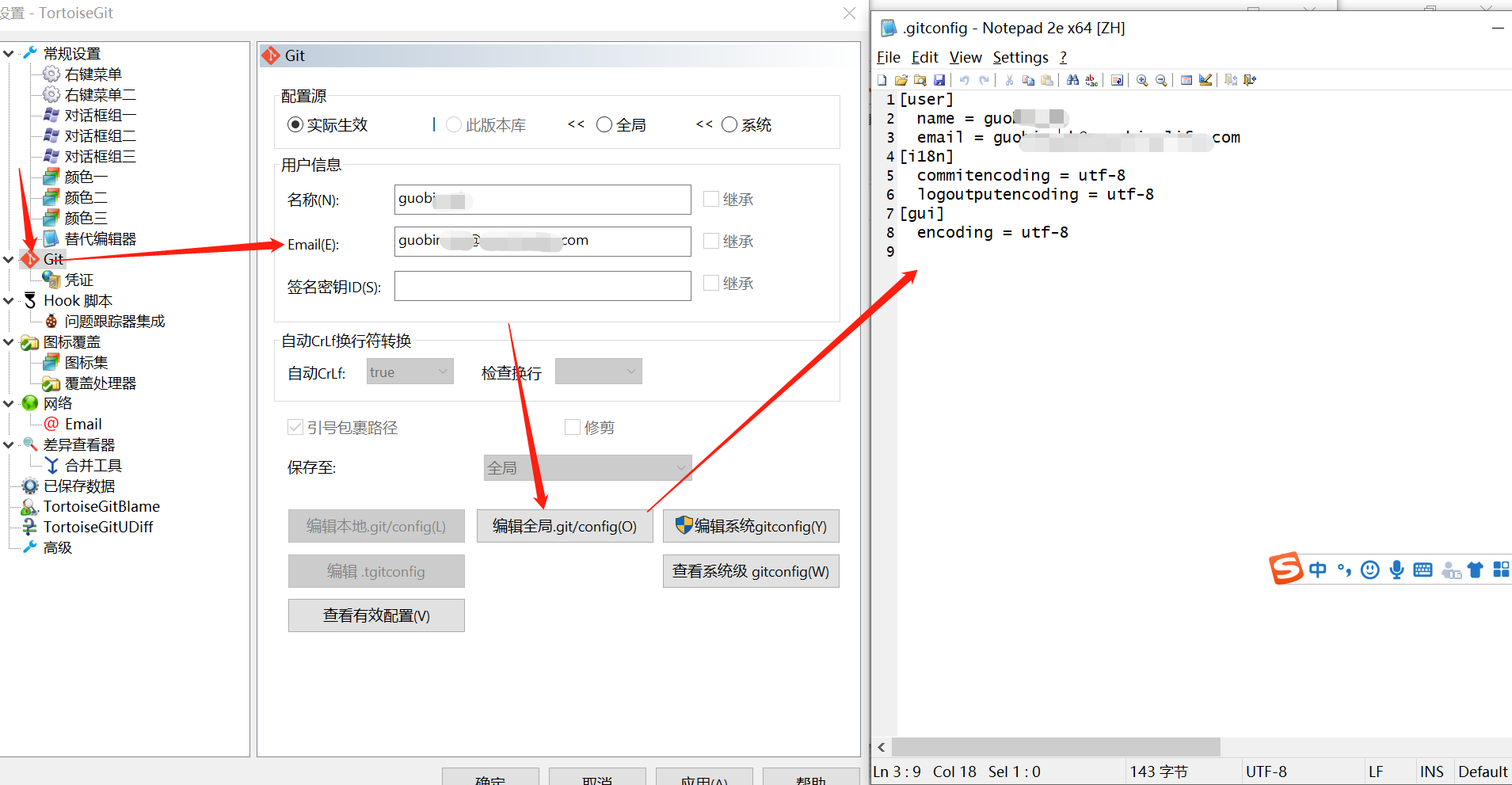This screenshot has height=785, width=1512.
Task: Click the Undo arrow in Notepad2 toolbar
Action: click(x=965, y=80)
